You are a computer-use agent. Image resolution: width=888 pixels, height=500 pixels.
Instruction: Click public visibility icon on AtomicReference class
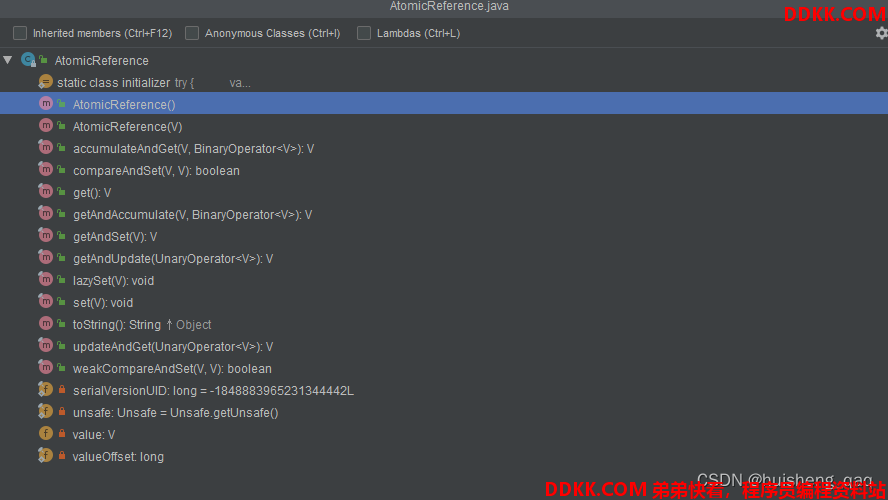pyautogui.click(x=44, y=59)
